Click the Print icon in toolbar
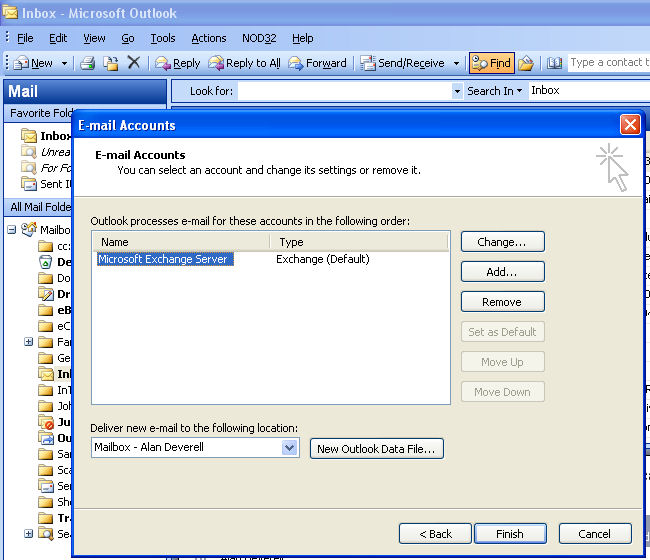650x560 pixels. tap(87, 63)
